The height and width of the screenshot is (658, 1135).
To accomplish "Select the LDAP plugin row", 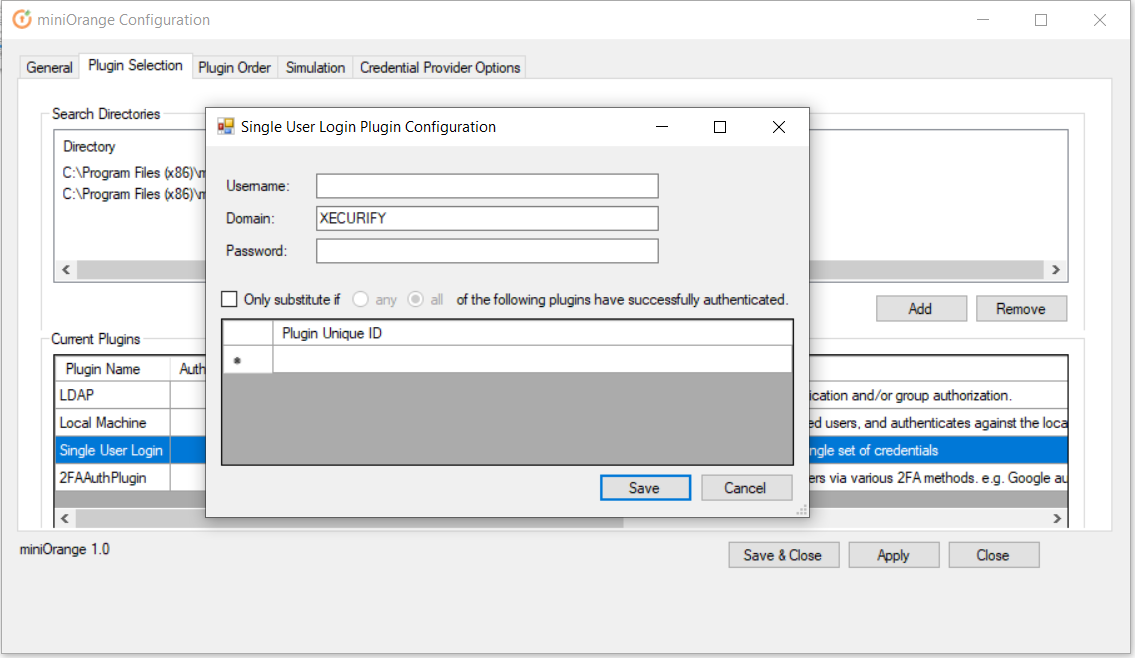I will click(x=112, y=395).
